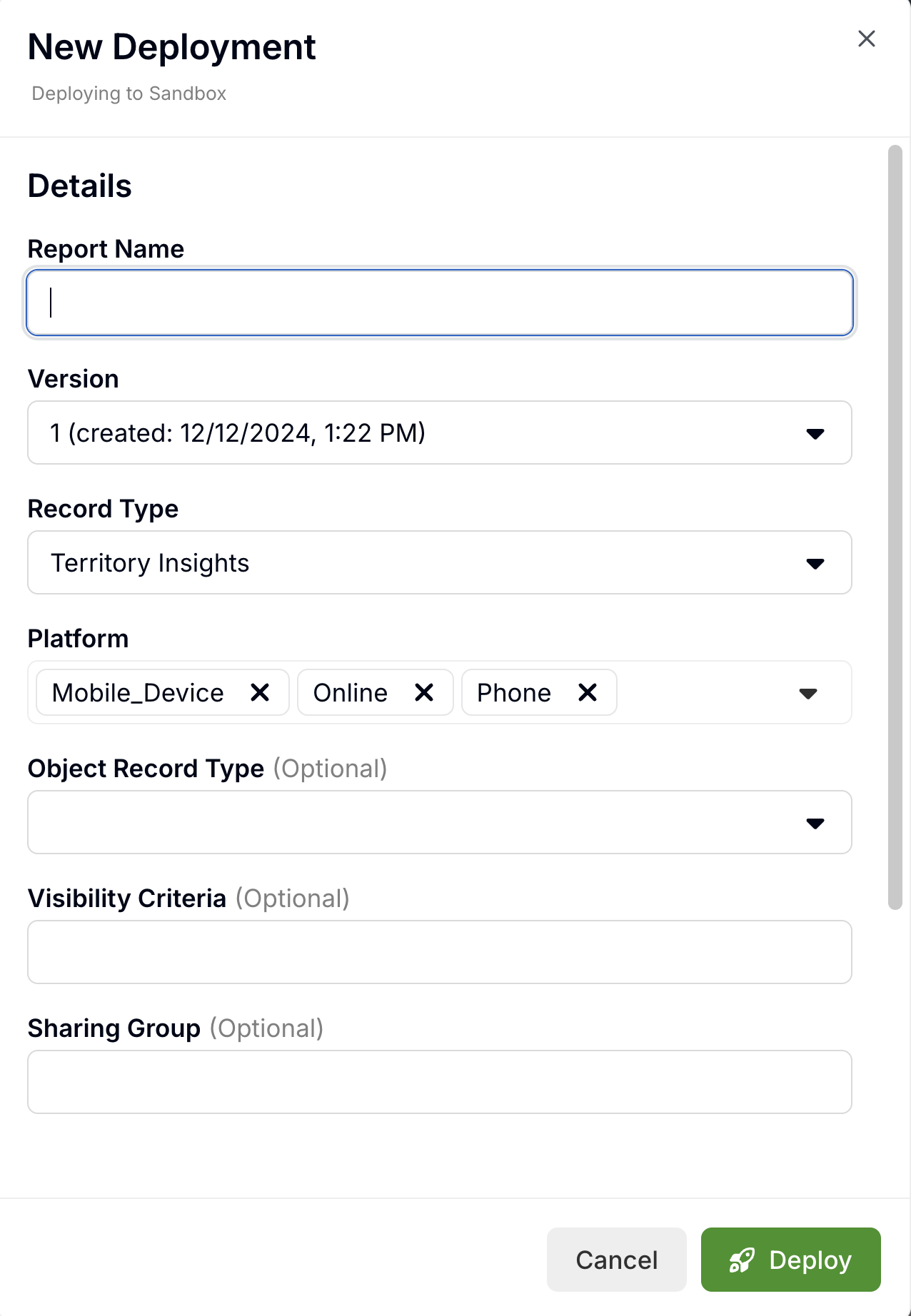Click the vertical scrollbar thumb

895,527
